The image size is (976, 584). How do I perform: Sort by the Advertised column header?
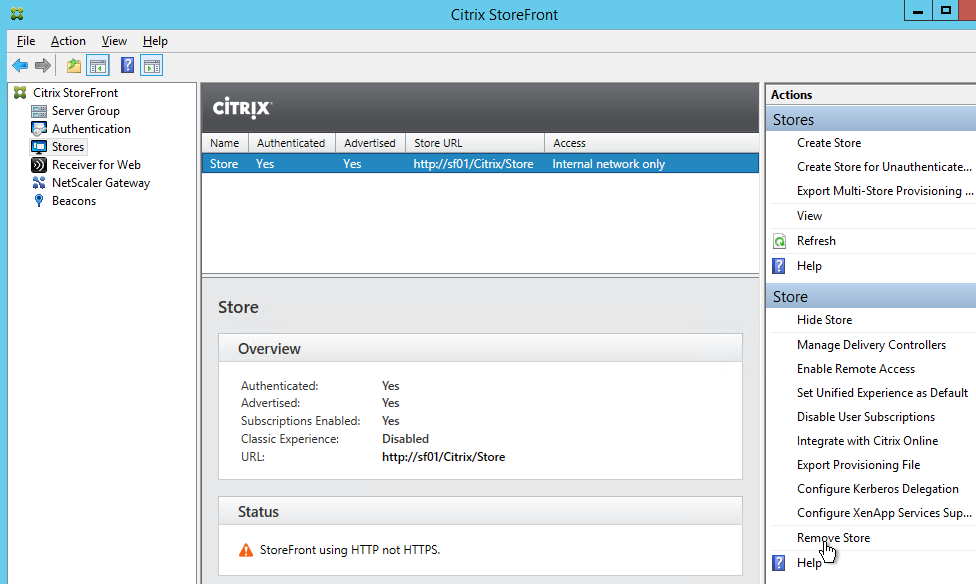click(x=370, y=143)
